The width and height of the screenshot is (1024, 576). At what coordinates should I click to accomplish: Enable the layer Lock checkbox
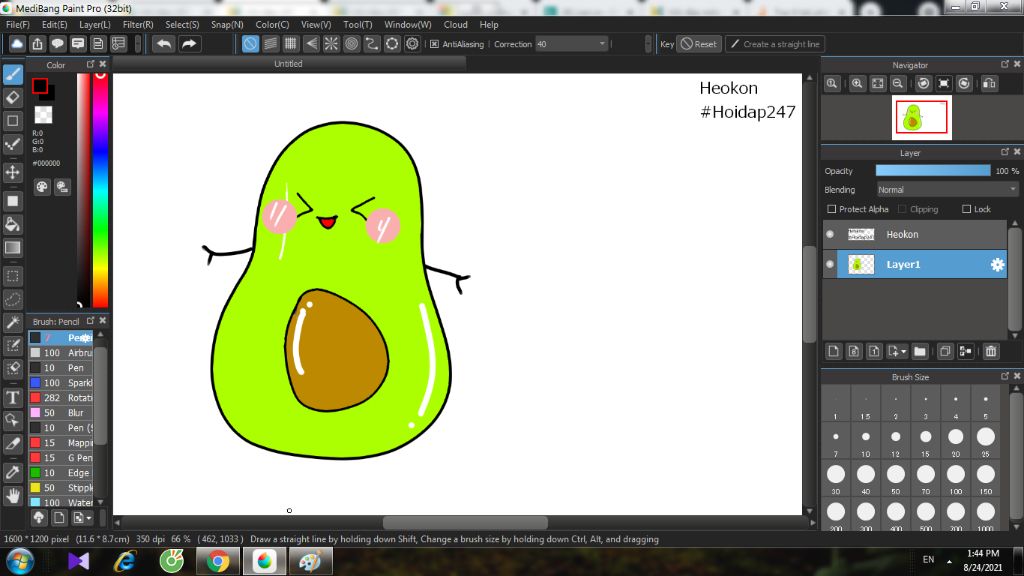[x=967, y=209]
